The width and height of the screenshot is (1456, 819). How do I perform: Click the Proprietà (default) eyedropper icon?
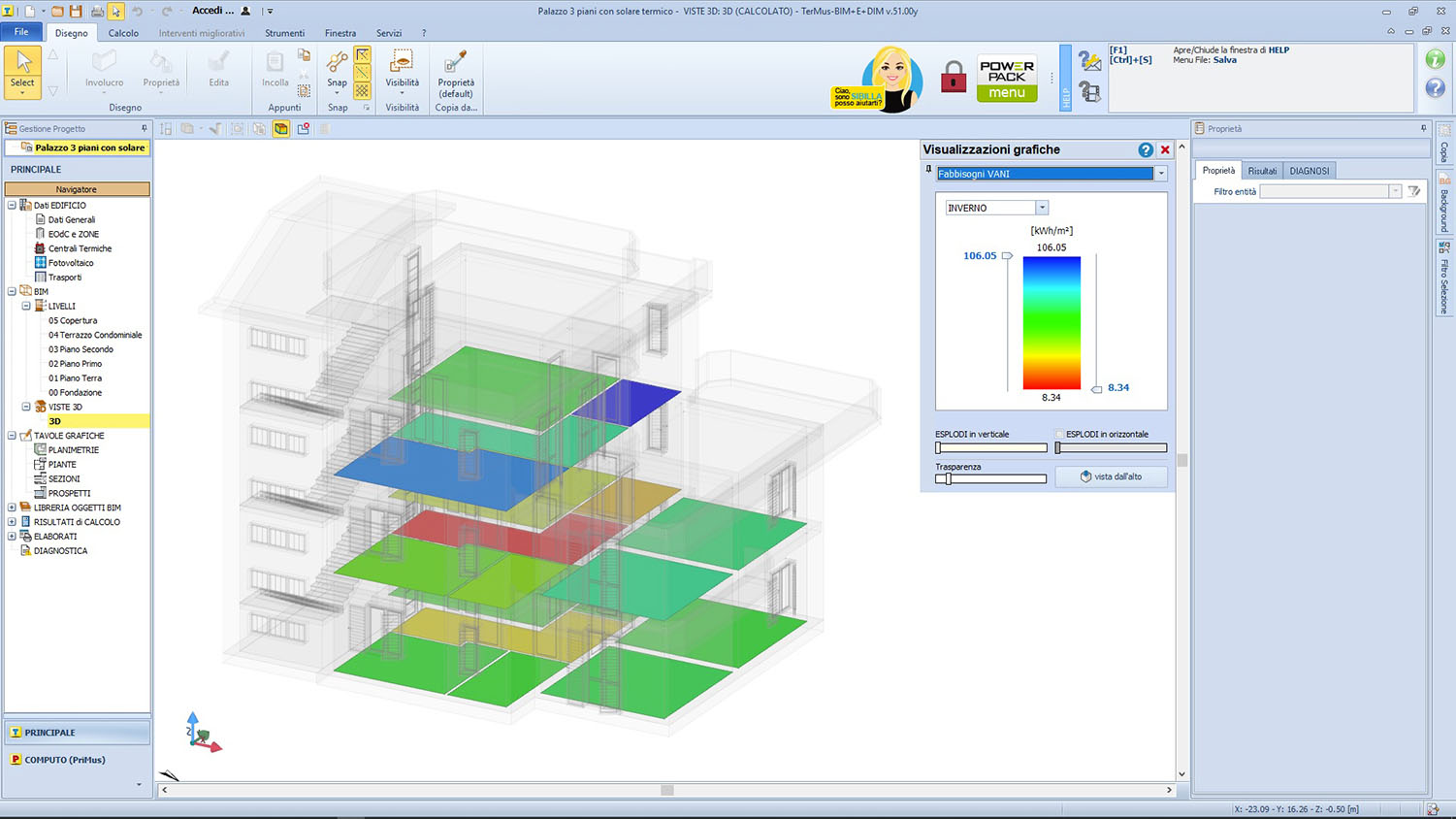pyautogui.click(x=455, y=64)
